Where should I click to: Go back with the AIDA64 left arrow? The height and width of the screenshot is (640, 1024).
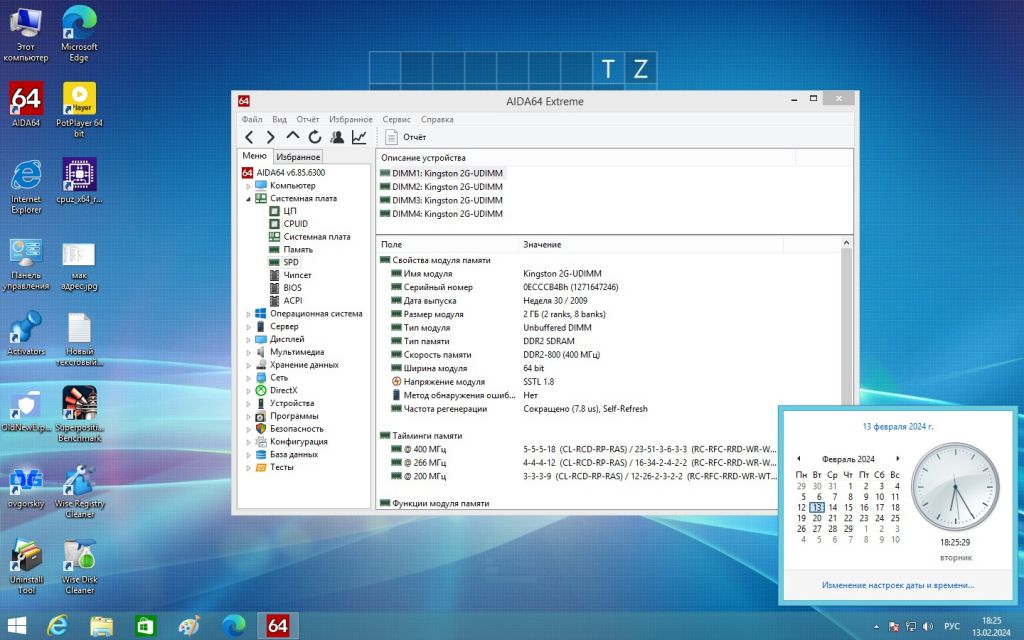tap(249, 137)
